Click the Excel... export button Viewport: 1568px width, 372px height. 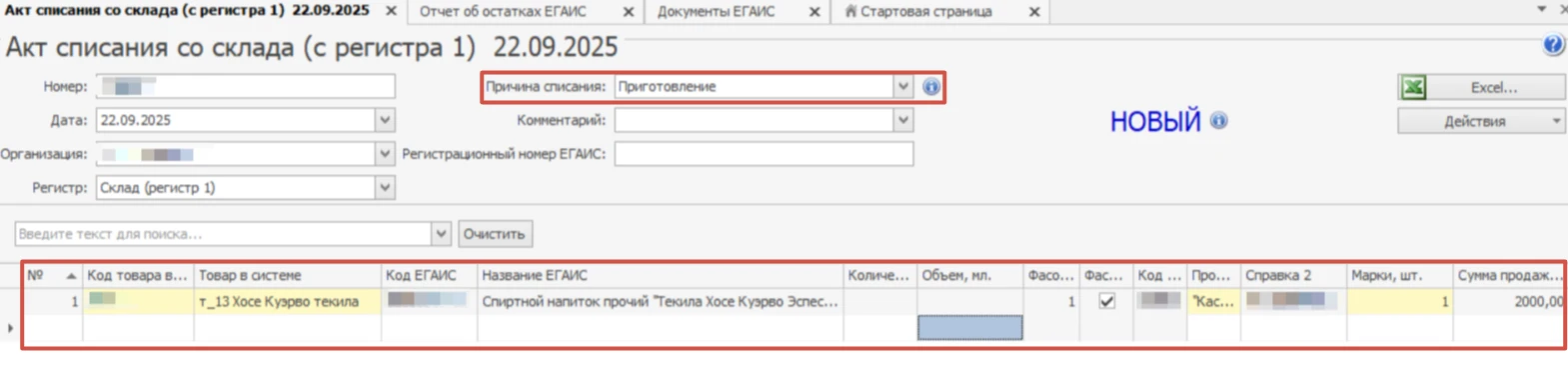(x=1481, y=88)
